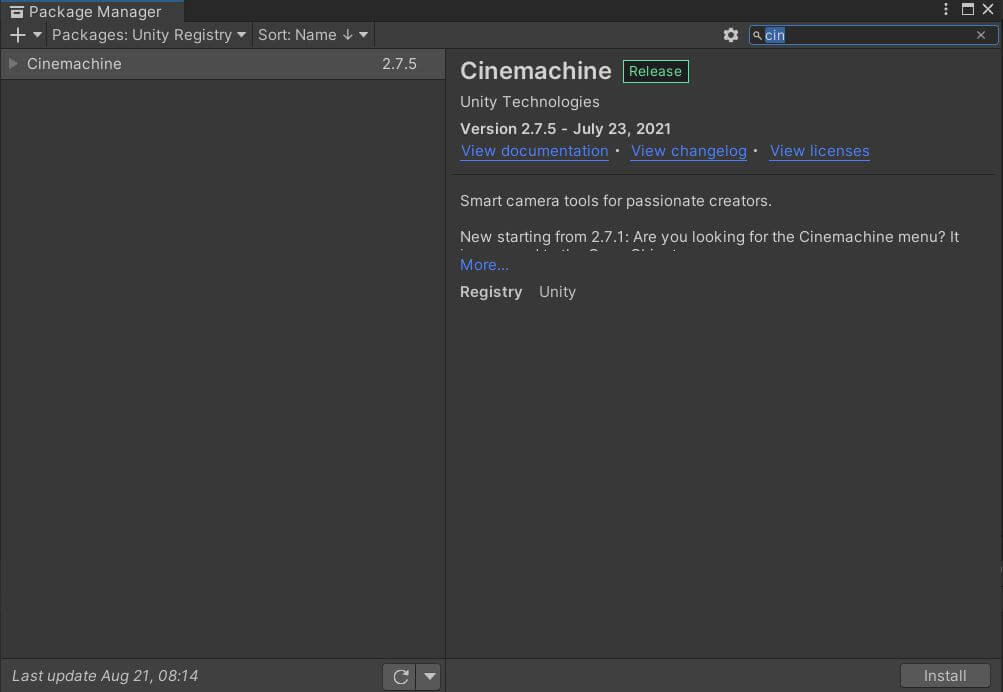Open the View changelog link

point(688,151)
